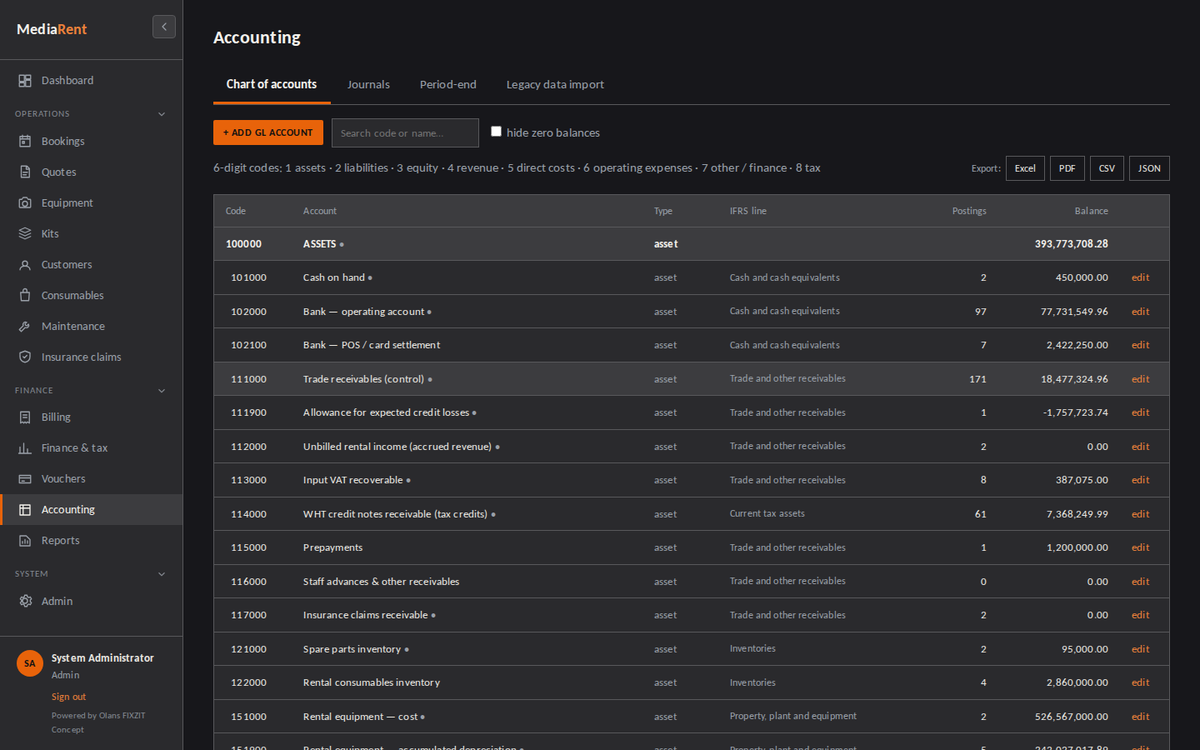1200x750 pixels.
Task: Click the Insurance claims shield icon
Action: (x=25, y=357)
